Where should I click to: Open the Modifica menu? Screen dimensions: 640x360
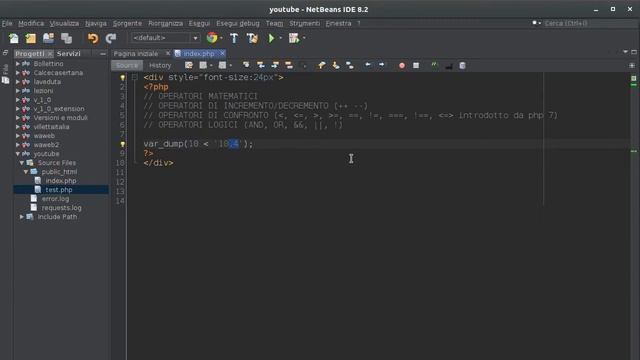[31, 24]
